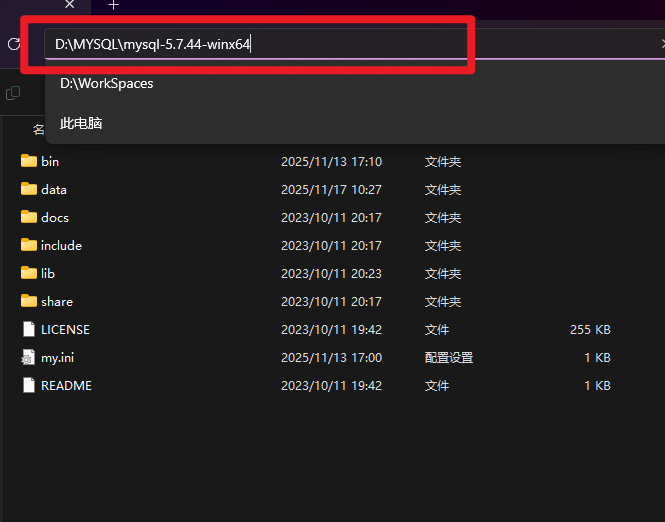The image size is (665, 522).
Task: Select the docs folder name
Action: [55, 217]
